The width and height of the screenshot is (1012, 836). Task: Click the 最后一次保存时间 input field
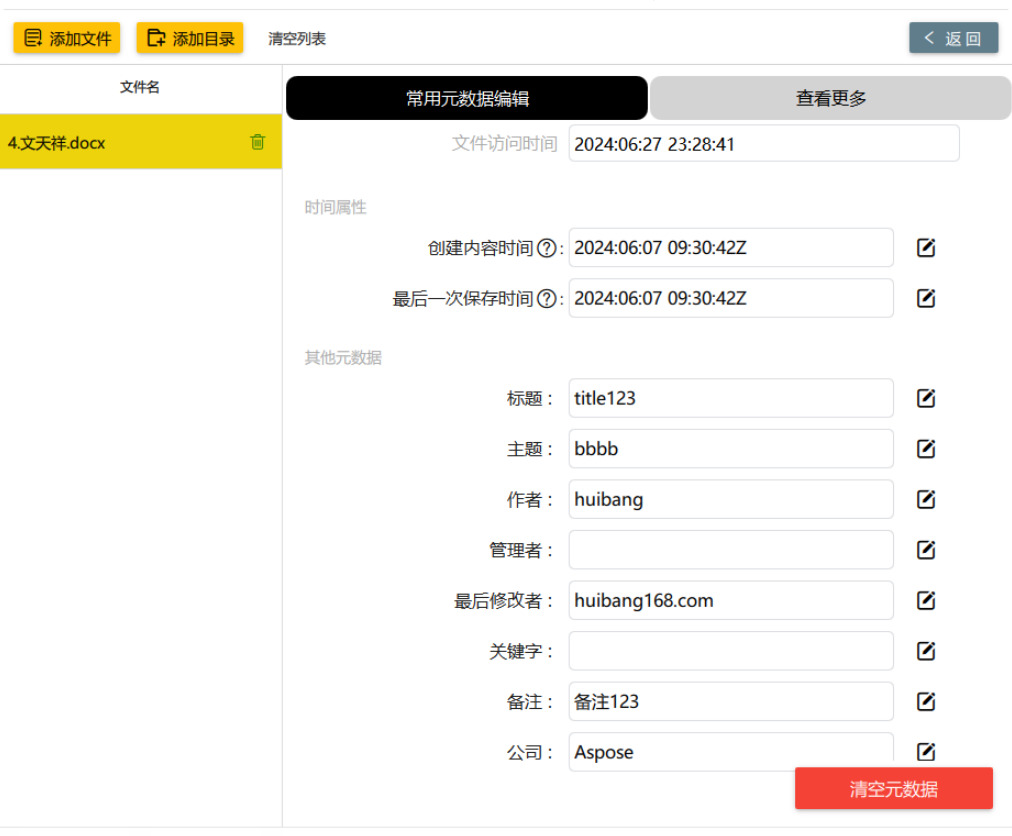coord(731,298)
